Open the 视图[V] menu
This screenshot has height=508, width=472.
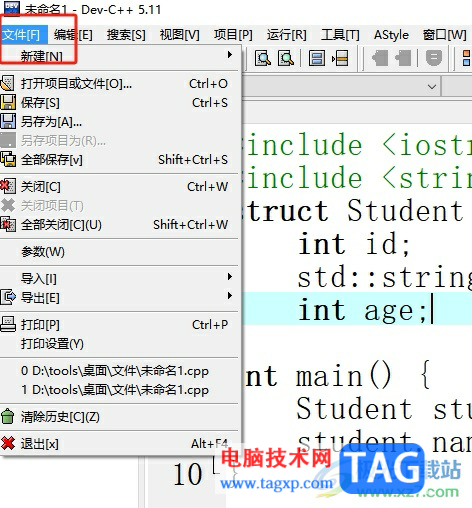click(x=179, y=35)
